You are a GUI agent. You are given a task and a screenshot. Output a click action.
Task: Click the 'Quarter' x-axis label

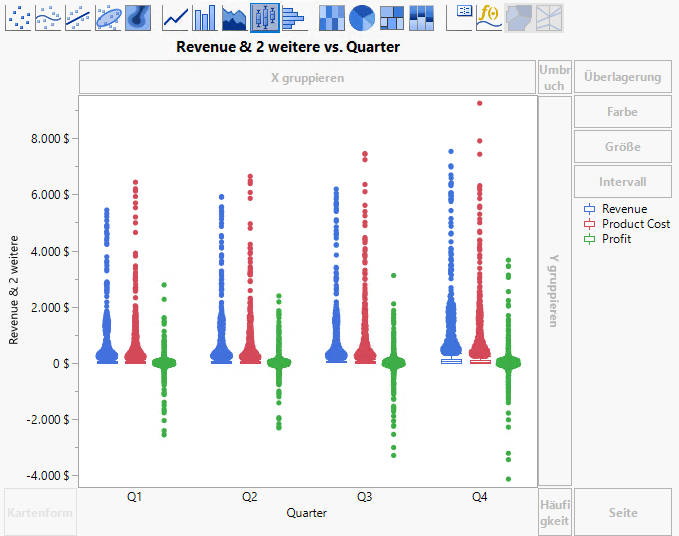tap(307, 513)
